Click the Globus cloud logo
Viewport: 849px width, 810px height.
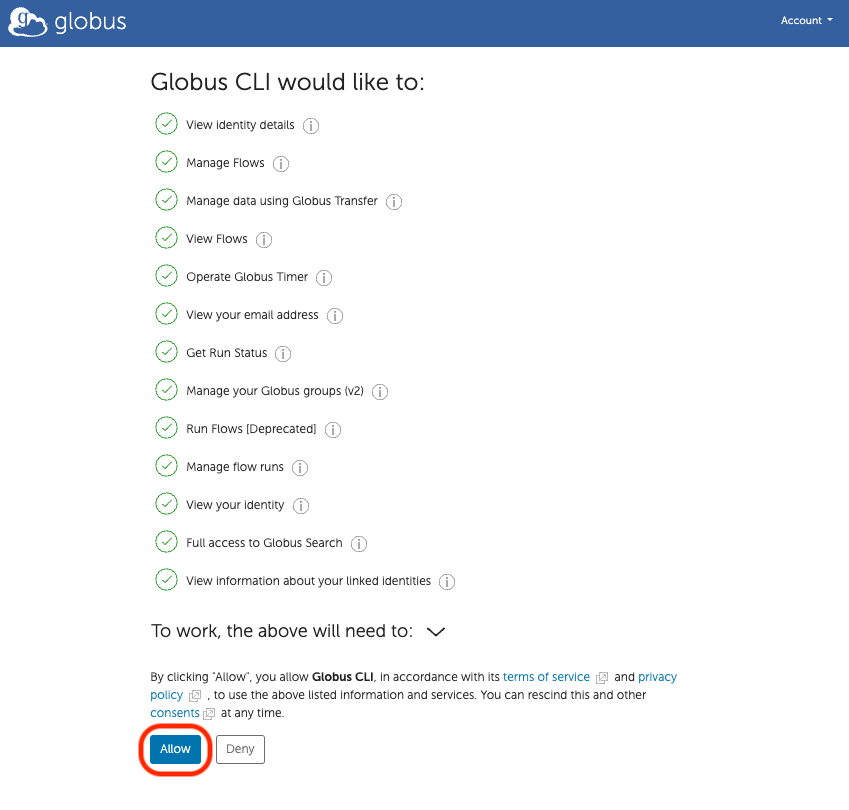point(28,20)
